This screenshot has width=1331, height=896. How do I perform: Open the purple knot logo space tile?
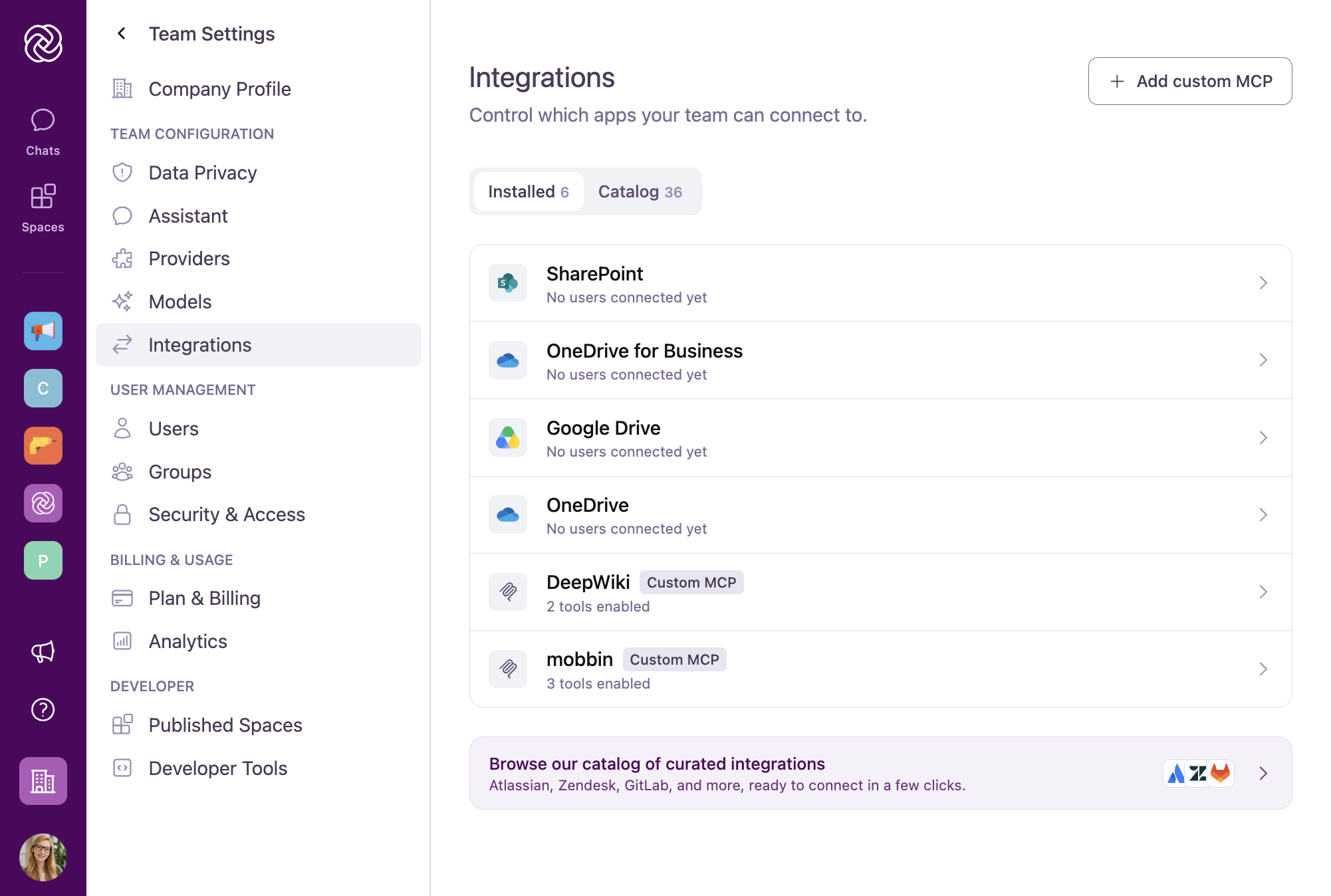(x=43, y=503)
